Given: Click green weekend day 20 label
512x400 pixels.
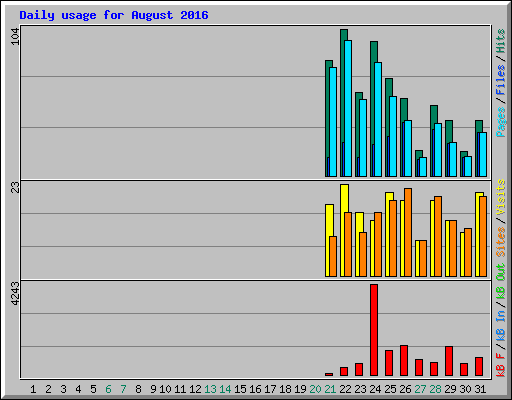Looking at the screenshot, I should point(315,389).
